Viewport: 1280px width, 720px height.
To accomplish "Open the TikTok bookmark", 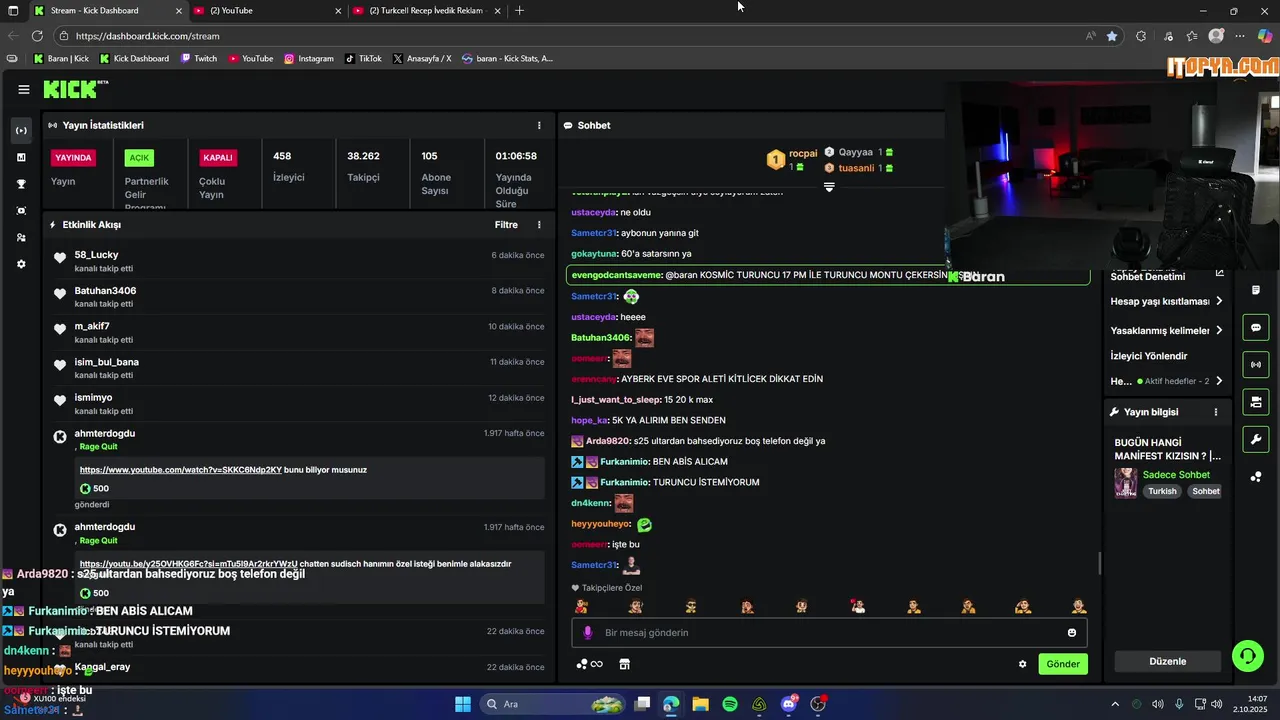I will pos(363,59).
